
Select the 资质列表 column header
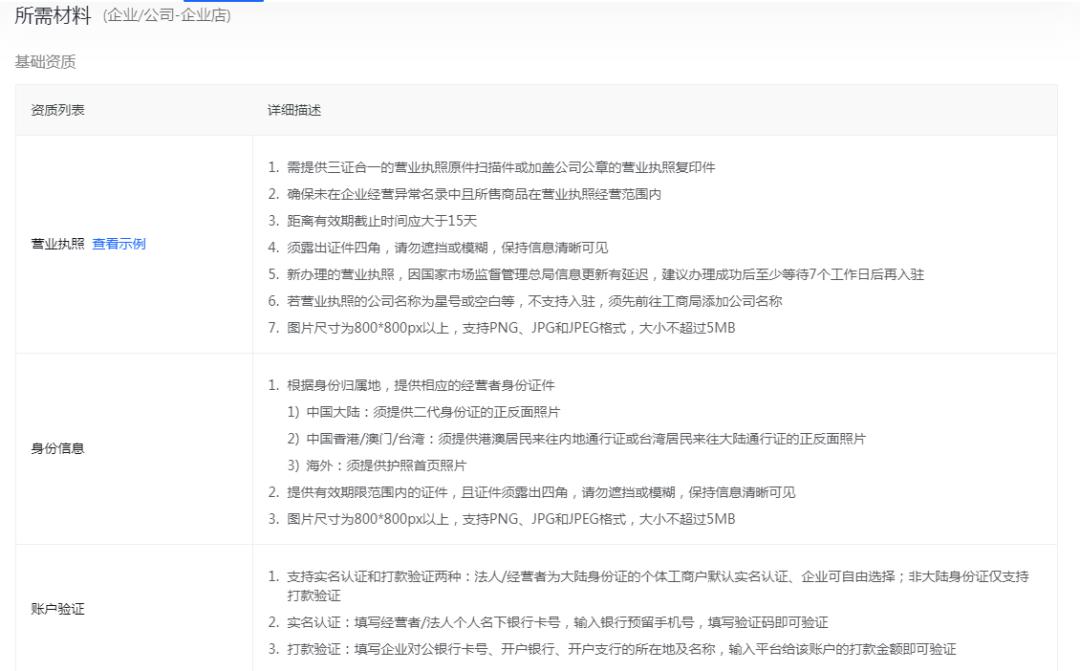(58, 110)
